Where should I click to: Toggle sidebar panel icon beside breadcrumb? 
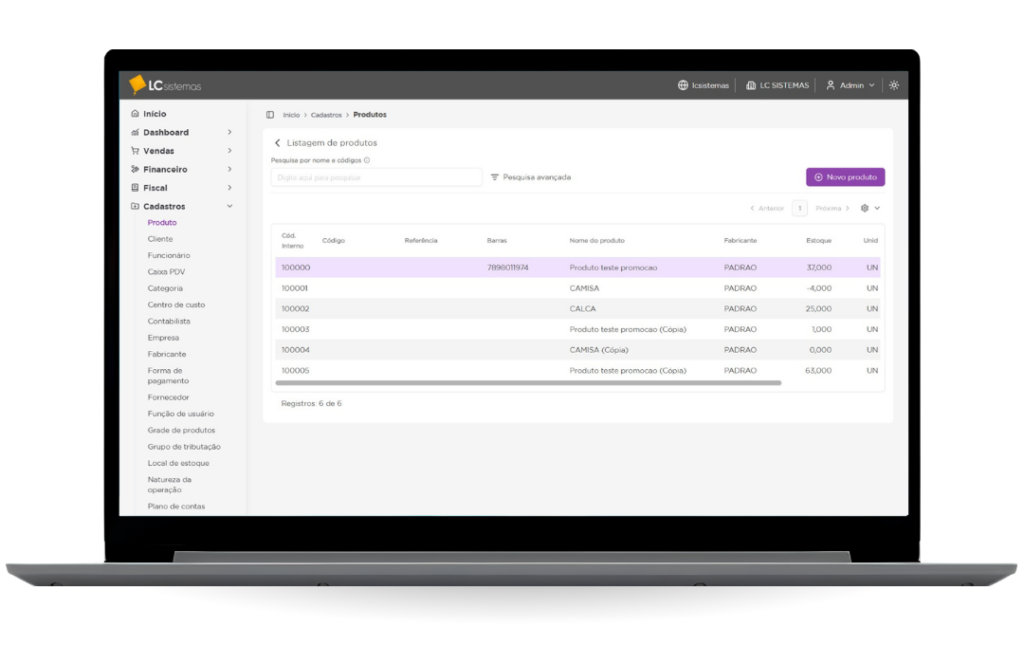click(x=270, y=115)
